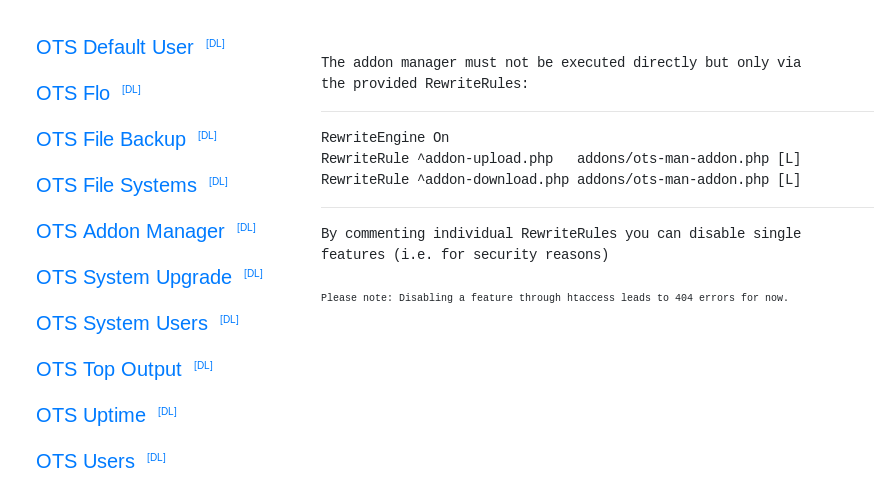874x500 pixels.
Task: Click the DL link for OTS File Backup
Action: point(207,136)
